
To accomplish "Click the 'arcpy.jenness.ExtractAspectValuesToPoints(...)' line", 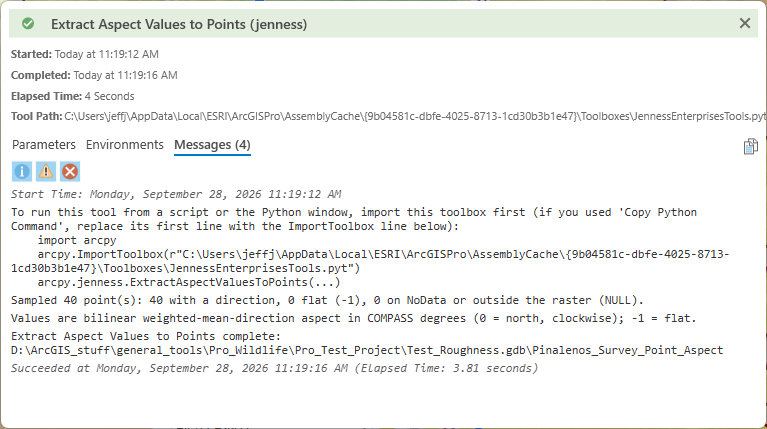I will pyautogui.click(x=188, y=282).
